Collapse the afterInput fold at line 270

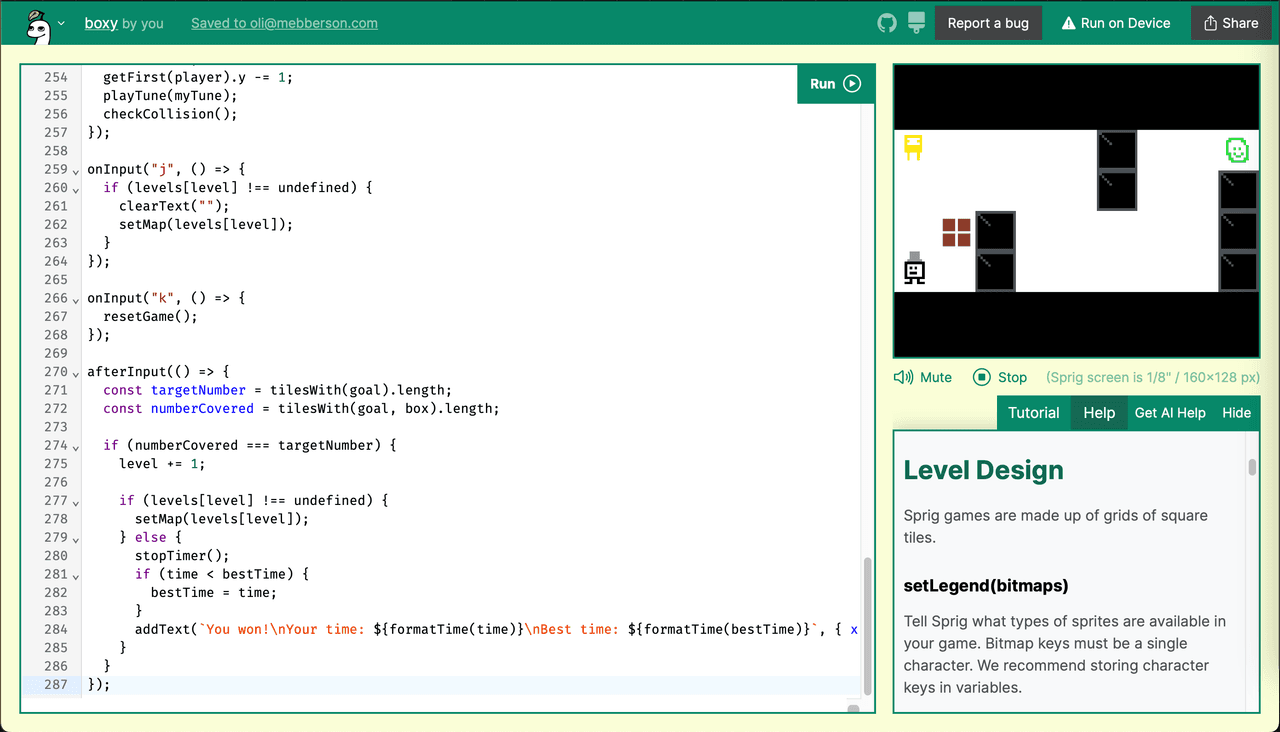point(76,372)
